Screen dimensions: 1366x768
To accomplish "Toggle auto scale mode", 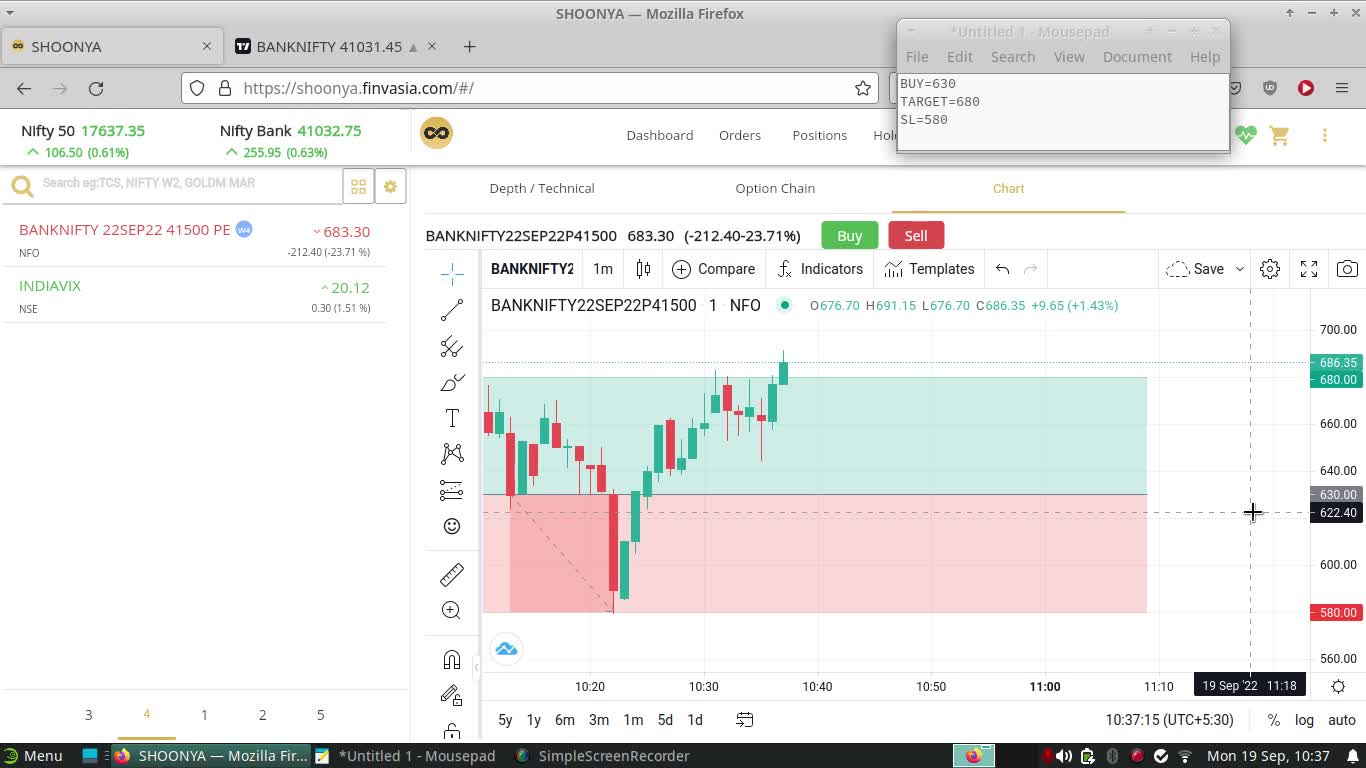I will [x=1342, y=720].
